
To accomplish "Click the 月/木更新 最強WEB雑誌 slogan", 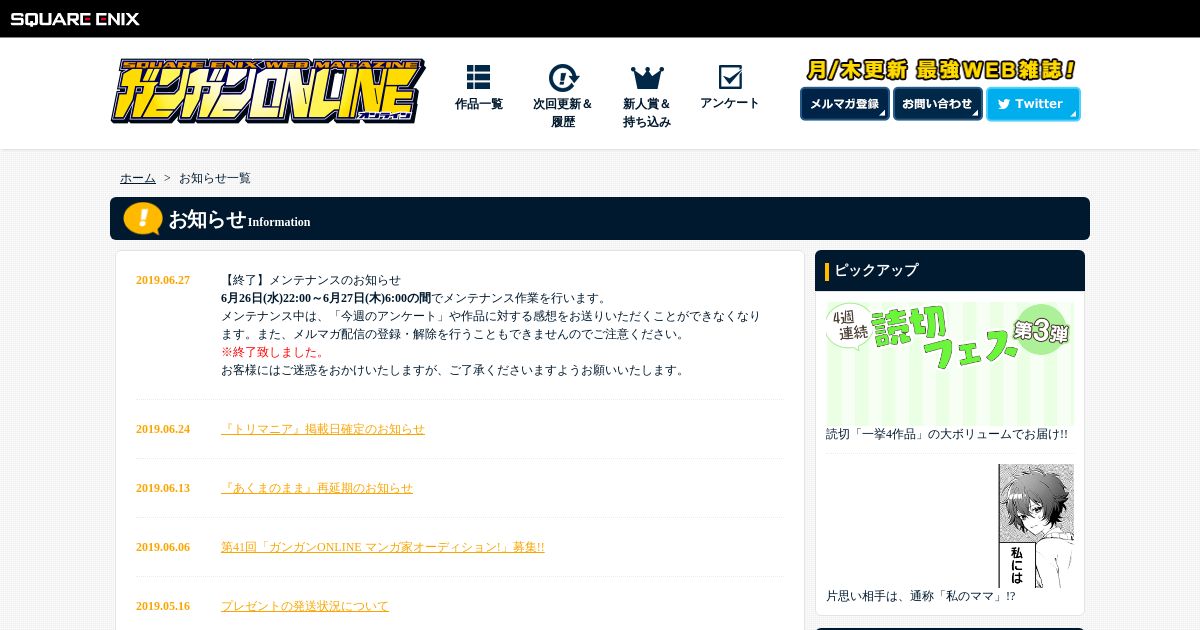I will 941,70.
